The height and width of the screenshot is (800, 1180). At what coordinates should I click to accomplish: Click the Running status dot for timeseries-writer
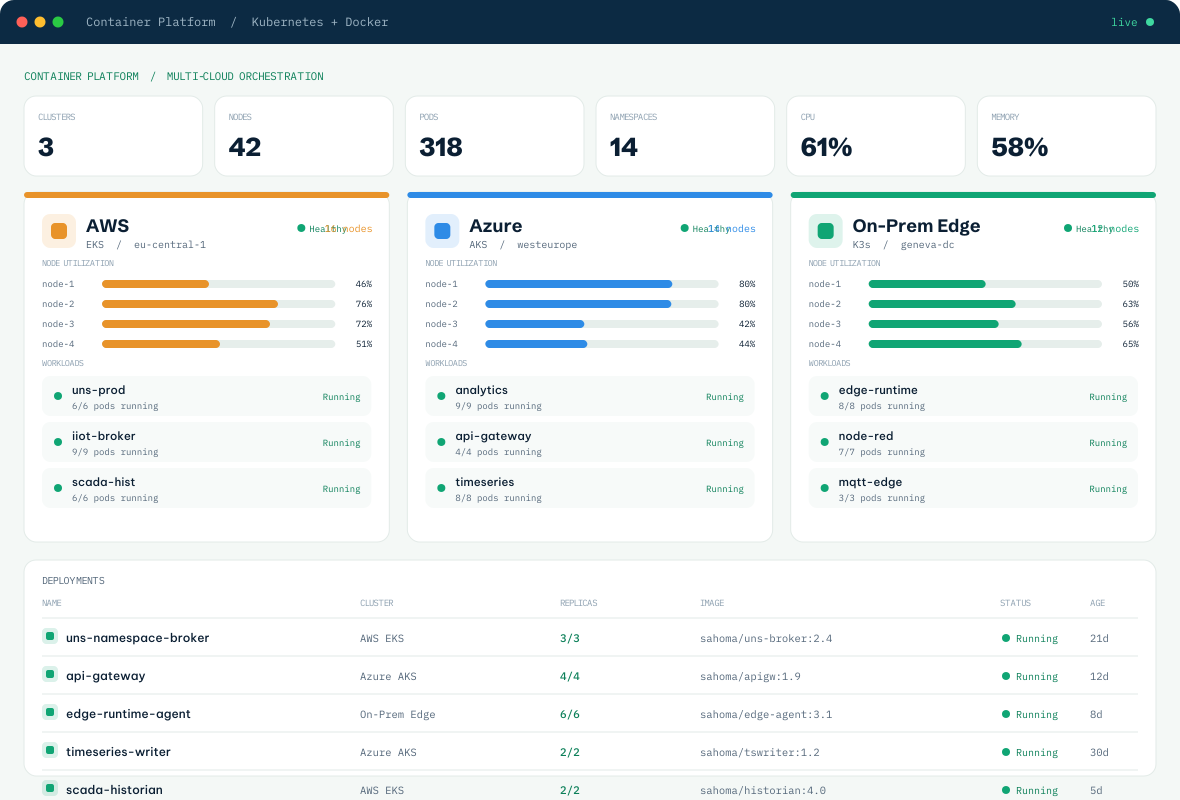coord(1005,752)
